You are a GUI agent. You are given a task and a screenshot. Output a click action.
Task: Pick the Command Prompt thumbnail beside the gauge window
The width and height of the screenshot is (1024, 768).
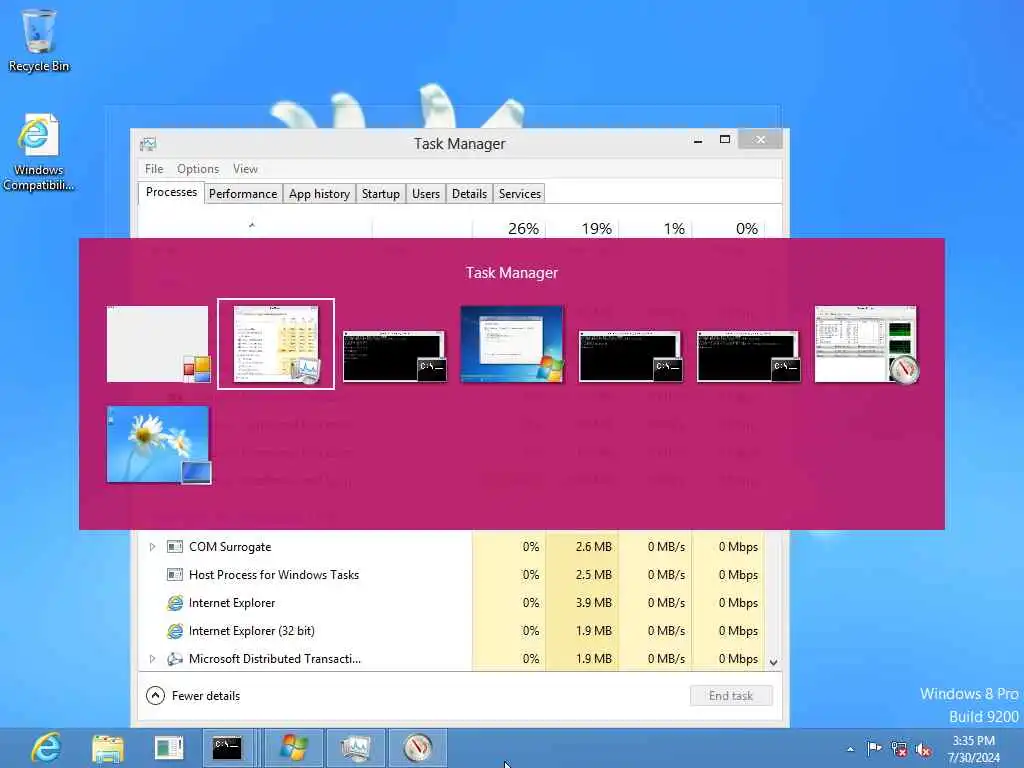pos(748,356)
